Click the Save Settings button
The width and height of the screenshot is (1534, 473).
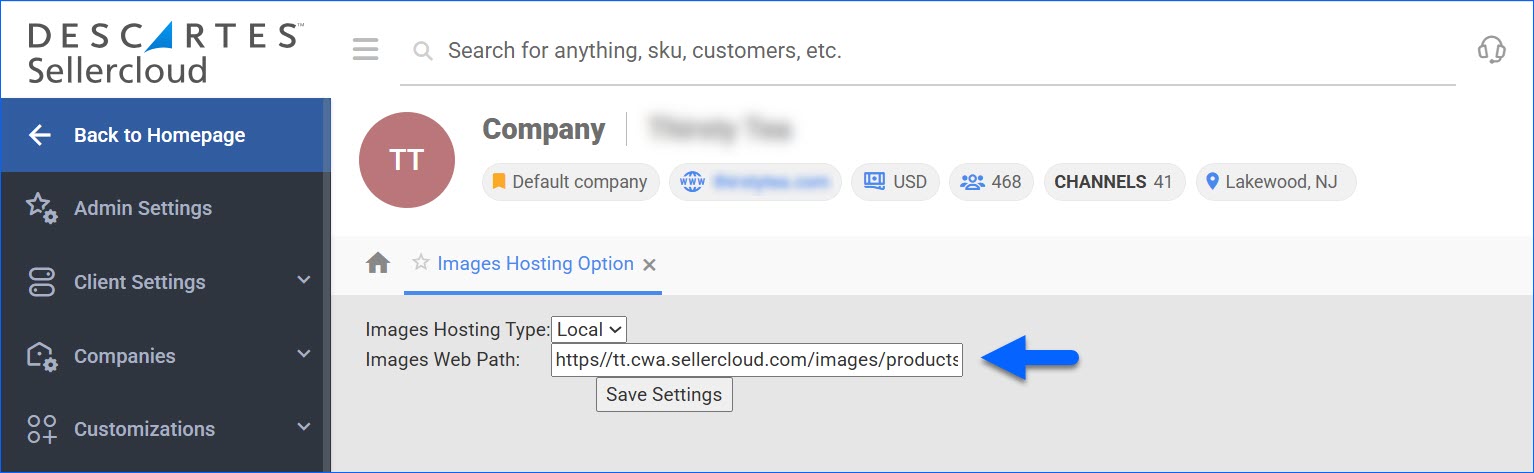[x=664, y=394]
